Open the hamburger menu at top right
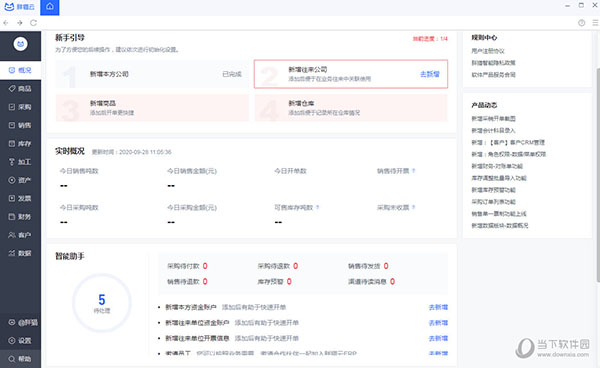Viewport: 600px width, 368px height. tap(595, 23)
